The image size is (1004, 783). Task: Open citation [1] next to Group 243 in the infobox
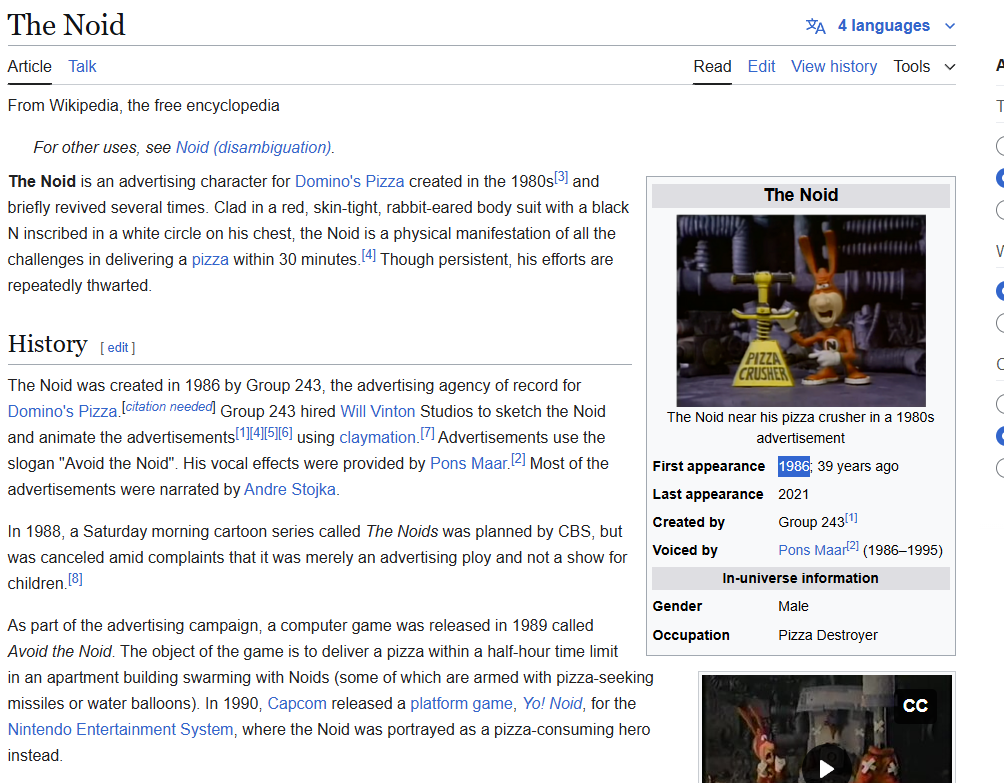click(851, 518)
